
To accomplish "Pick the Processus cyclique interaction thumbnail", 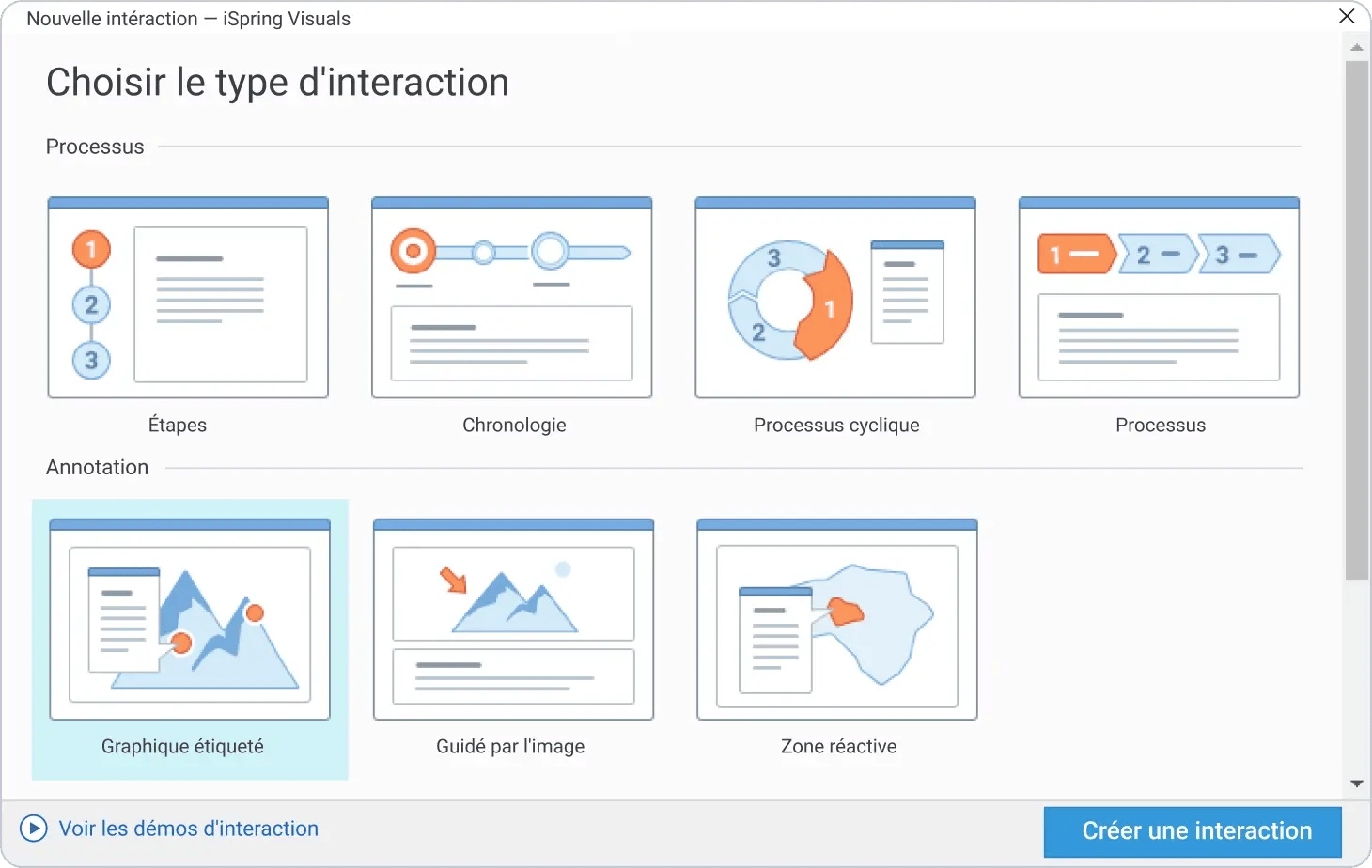I will pyautogui.click(x=835, y=298).
